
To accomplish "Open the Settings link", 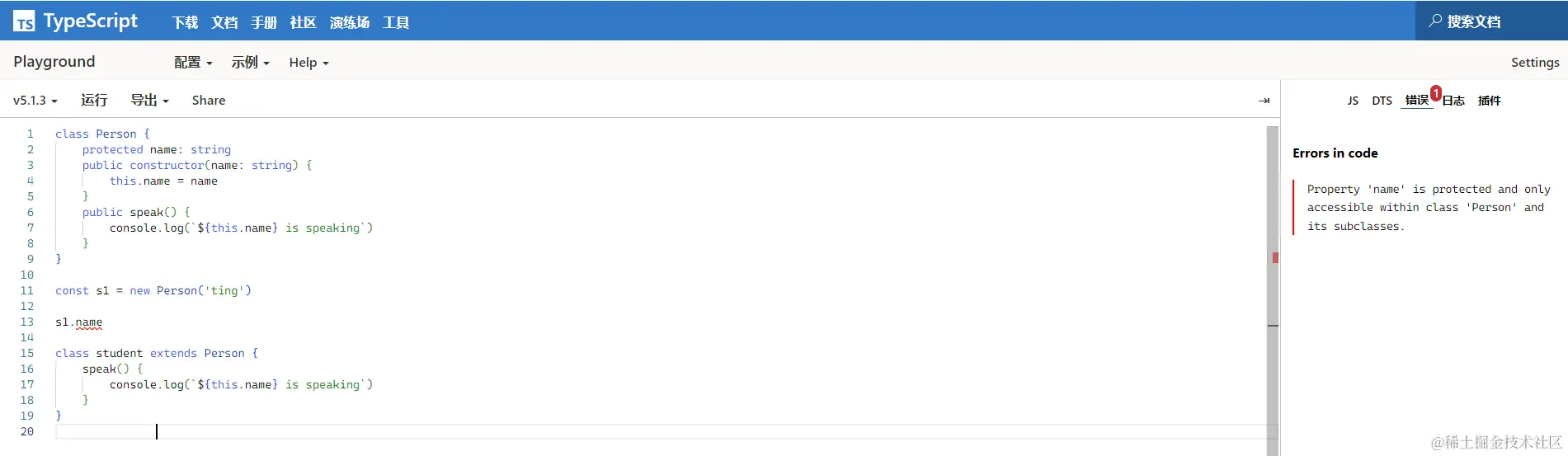I will 1534,63.
